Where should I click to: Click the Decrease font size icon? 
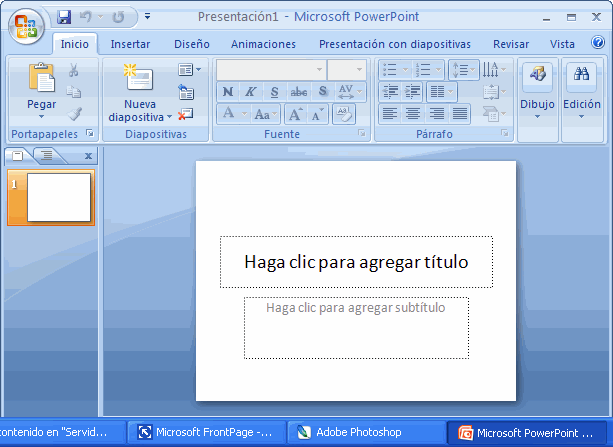pyautogui.click(x=317, y=114)
